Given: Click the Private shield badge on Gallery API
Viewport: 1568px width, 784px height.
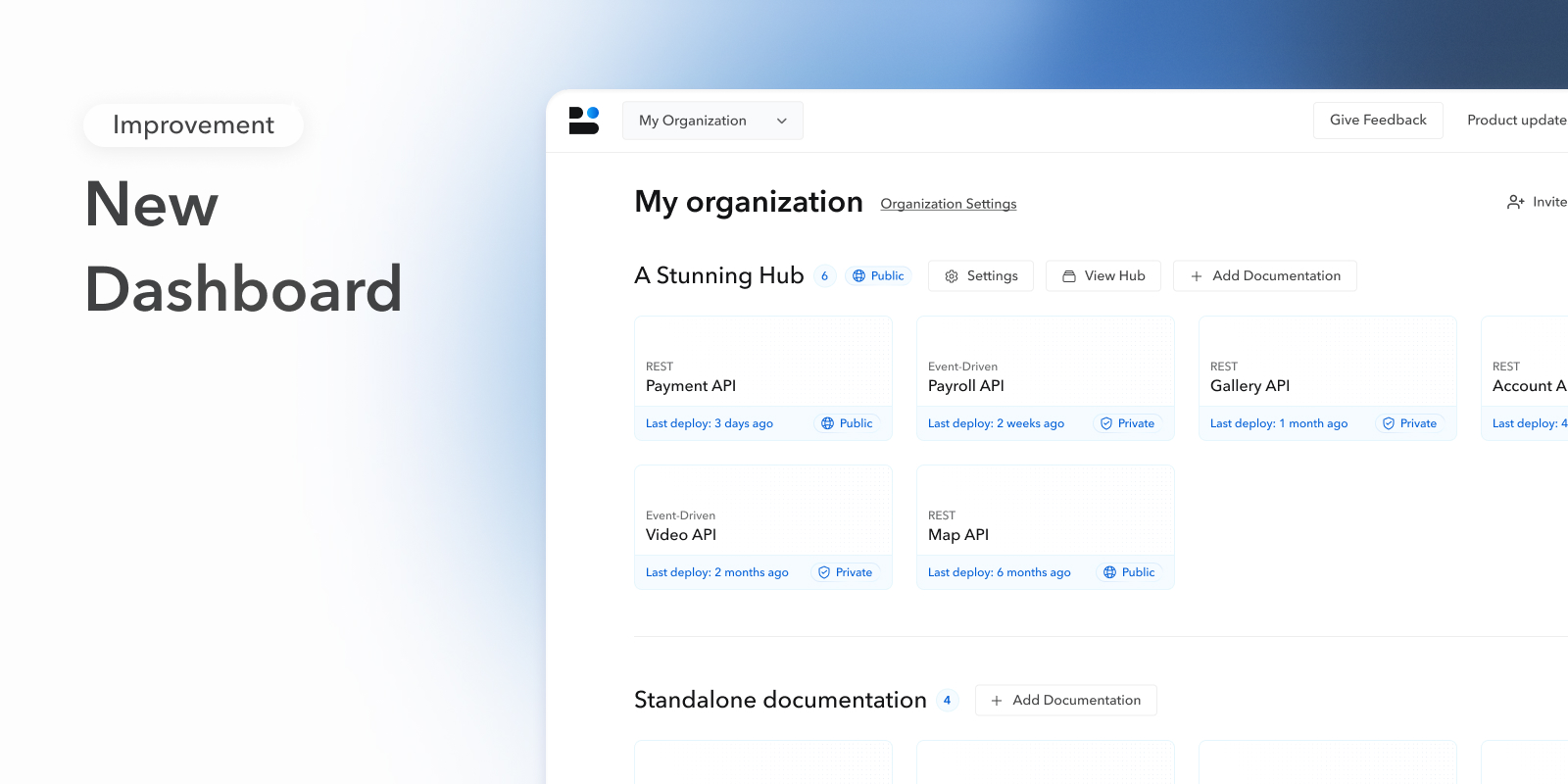Looking at the screenshot, I should click(1409, 423).
